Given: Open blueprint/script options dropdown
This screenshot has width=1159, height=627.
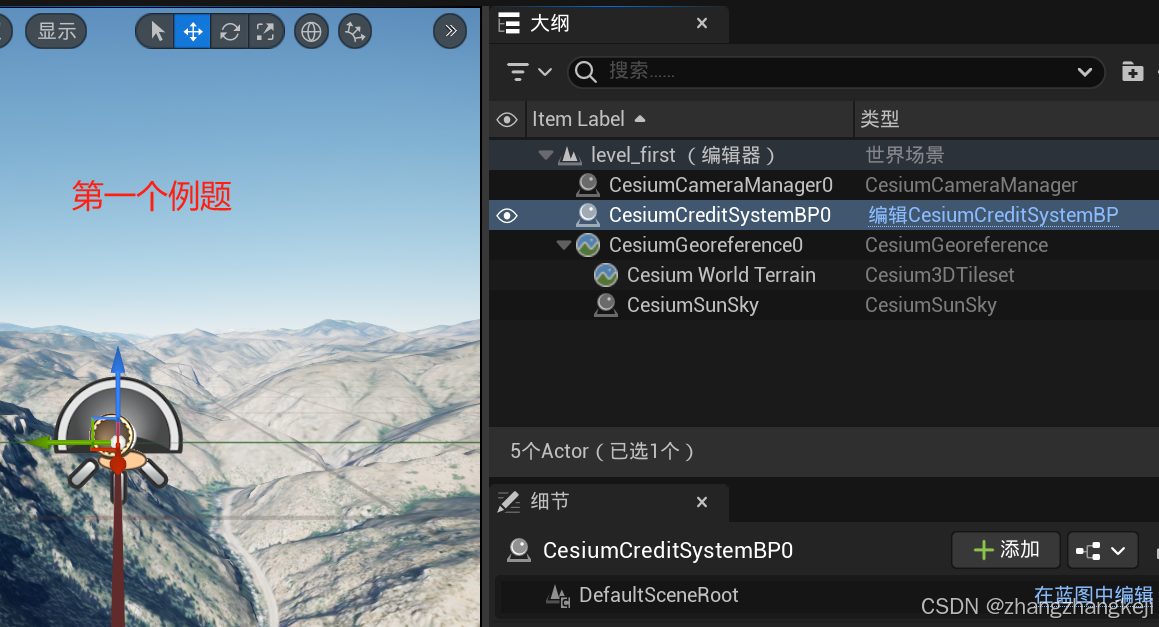Looking at the screenshot, I should (x=1102, y=550).
